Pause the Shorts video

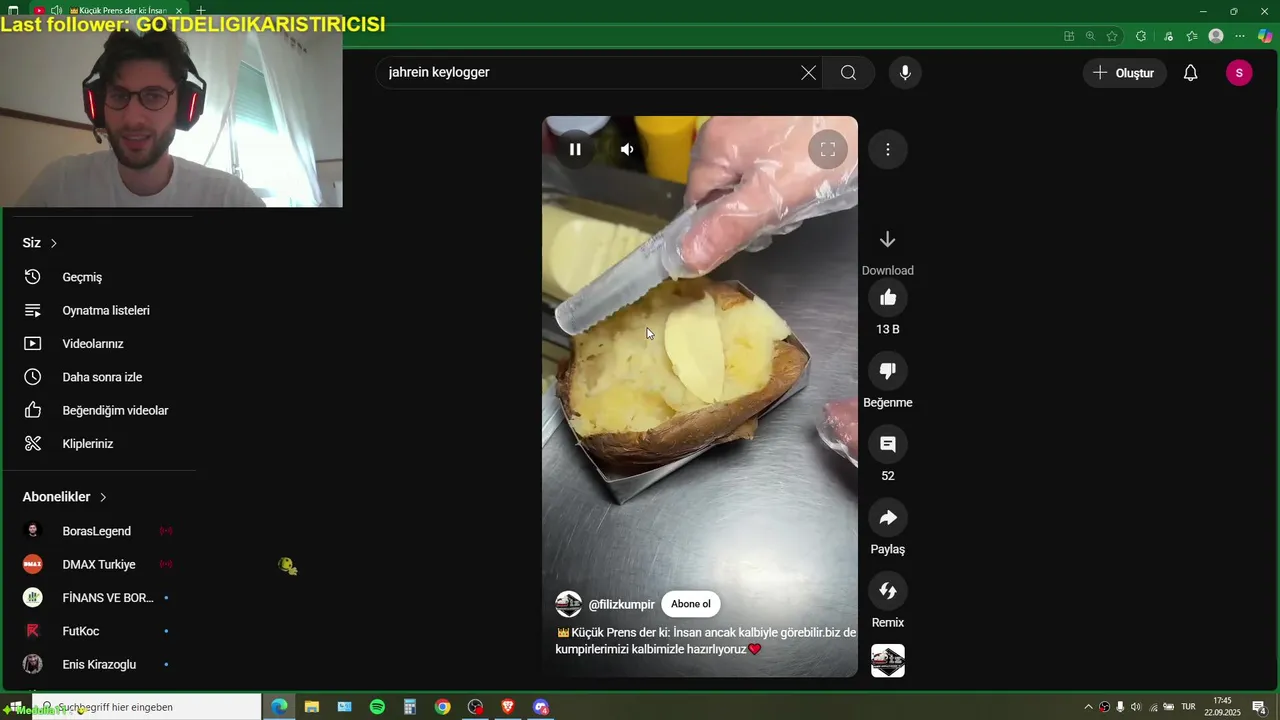coord(575,149)
